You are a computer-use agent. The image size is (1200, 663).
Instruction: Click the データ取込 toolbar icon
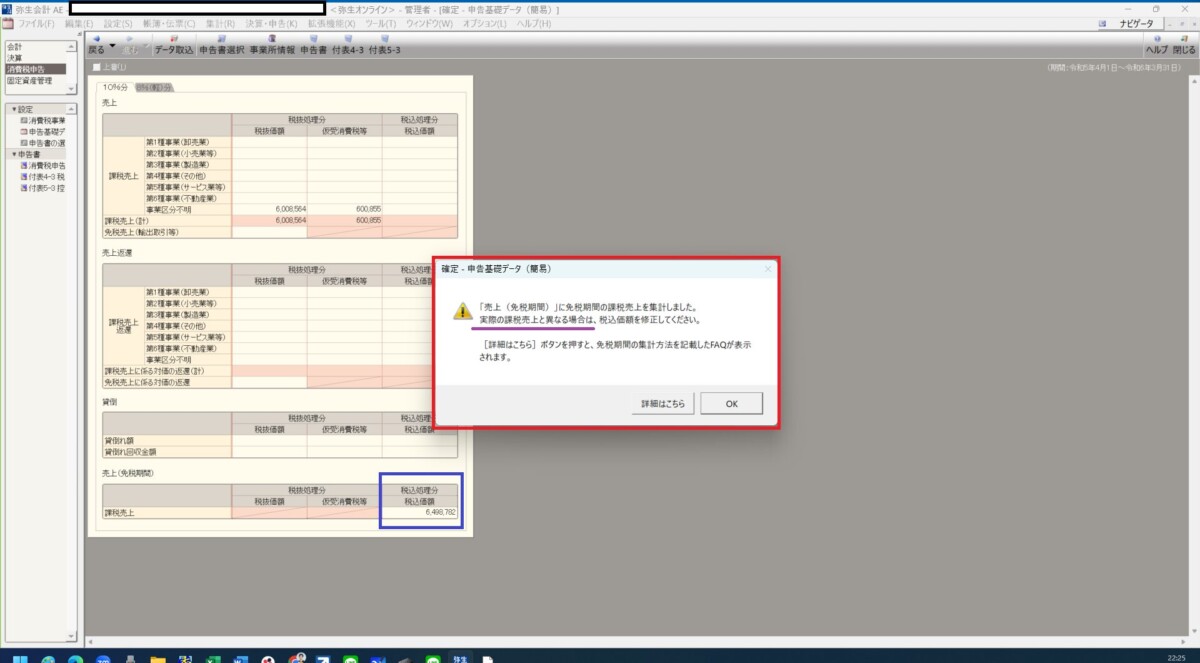(174, 44)
